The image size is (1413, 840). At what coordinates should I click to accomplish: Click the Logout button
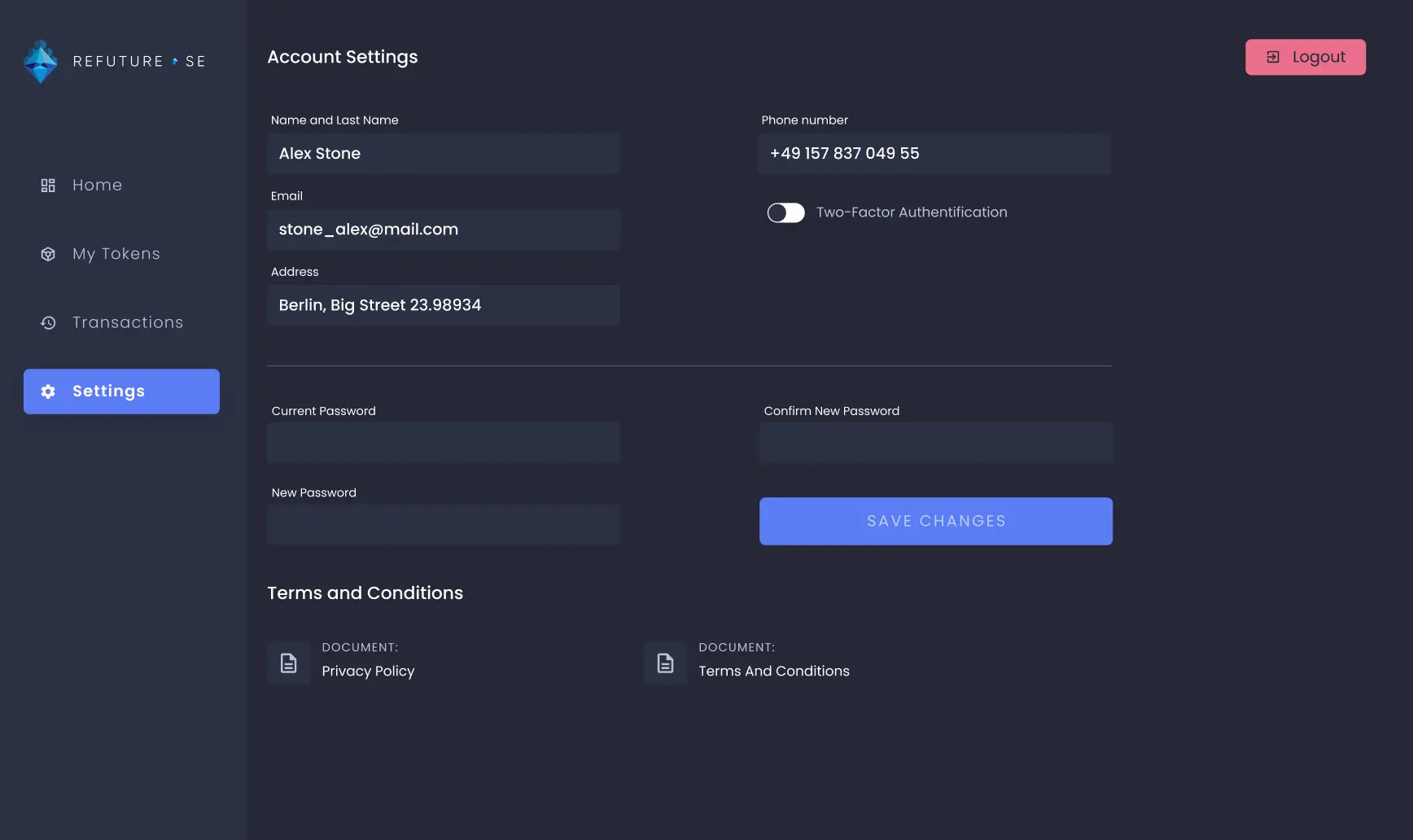coord(1306,56)
